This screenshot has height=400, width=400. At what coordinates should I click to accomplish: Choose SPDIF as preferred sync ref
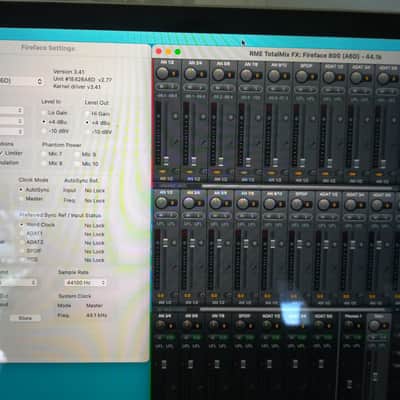[x=23, y=251]
